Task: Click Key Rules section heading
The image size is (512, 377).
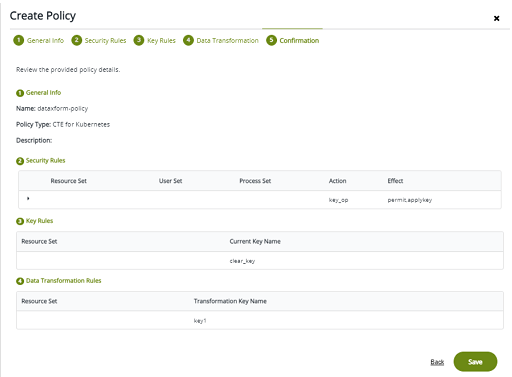Action: [x=39, y=221]
